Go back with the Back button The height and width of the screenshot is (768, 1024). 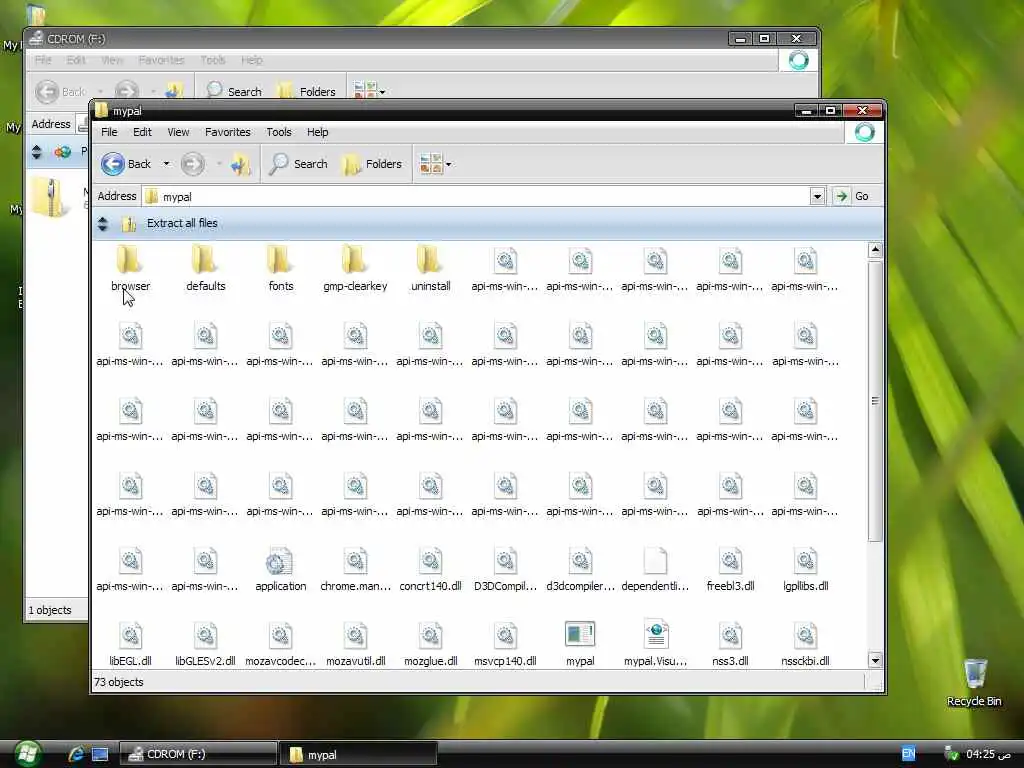(x=126, y=164)
